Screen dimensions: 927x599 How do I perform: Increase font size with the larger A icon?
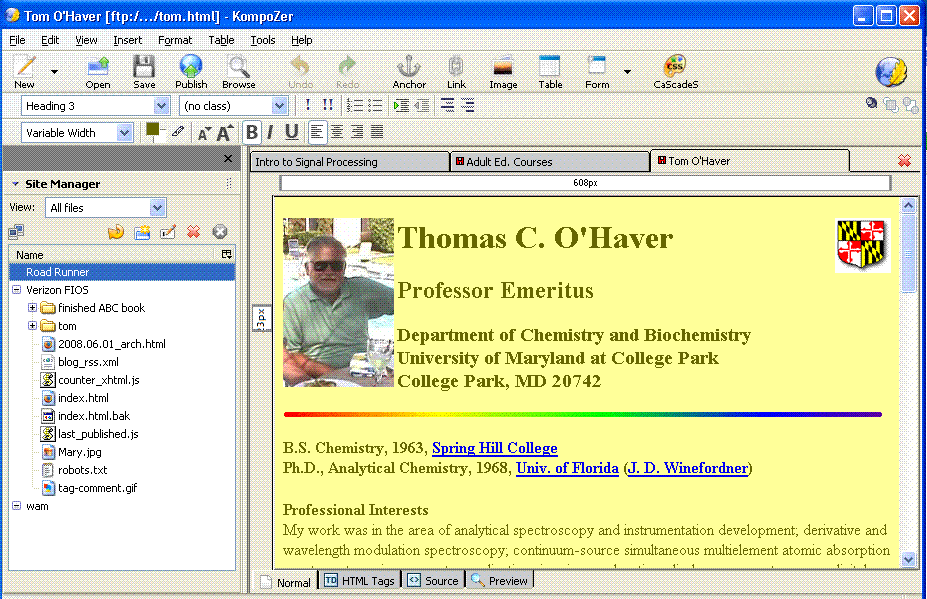click(x=225, y=132)
